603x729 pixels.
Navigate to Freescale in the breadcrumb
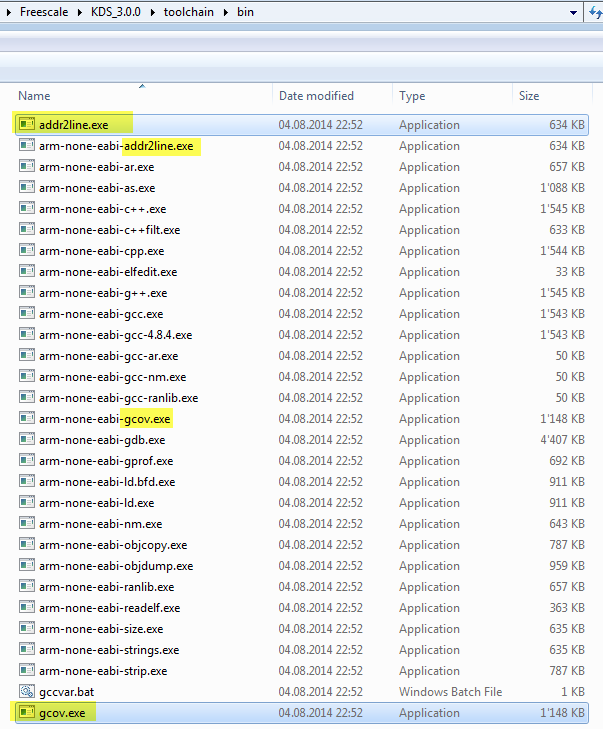tap(45, 13)
